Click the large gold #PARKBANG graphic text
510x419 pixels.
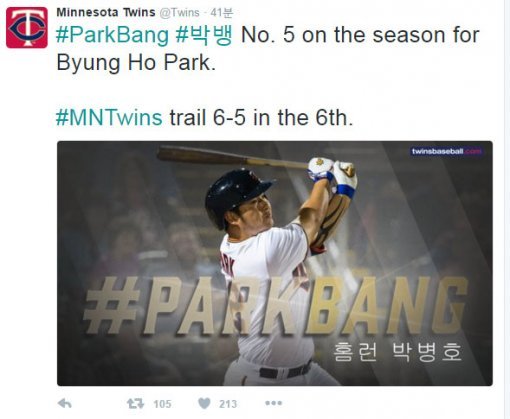click(275, 305)
